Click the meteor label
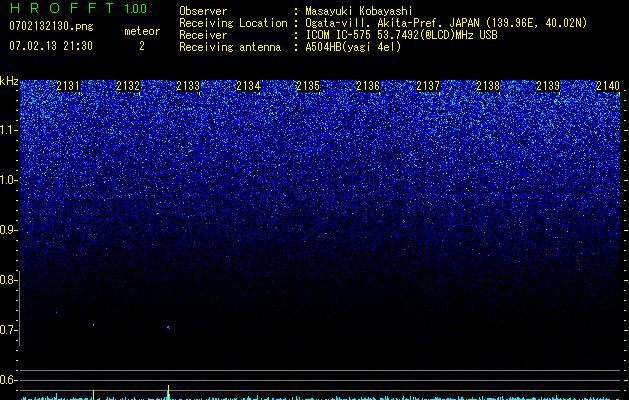Screen dimensions: 629x400 click(142, 31)
